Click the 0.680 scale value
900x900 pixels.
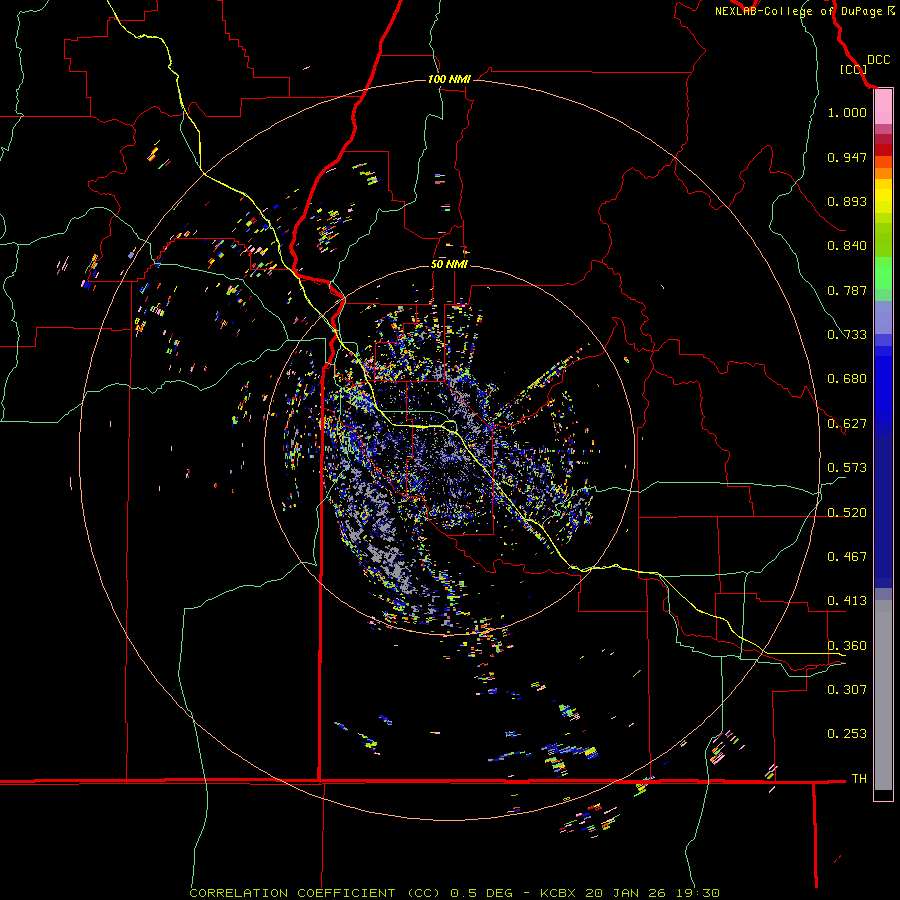coord(847,379)
